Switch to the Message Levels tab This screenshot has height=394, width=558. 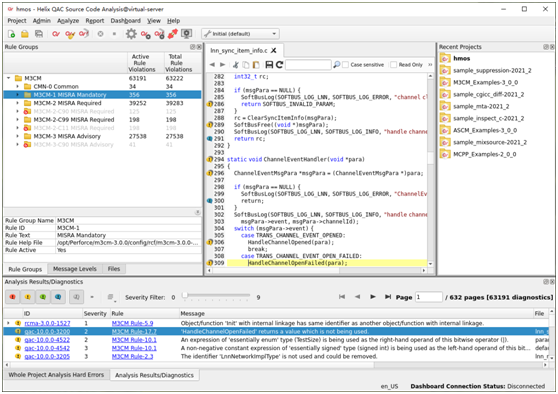(x=75, y=269)
